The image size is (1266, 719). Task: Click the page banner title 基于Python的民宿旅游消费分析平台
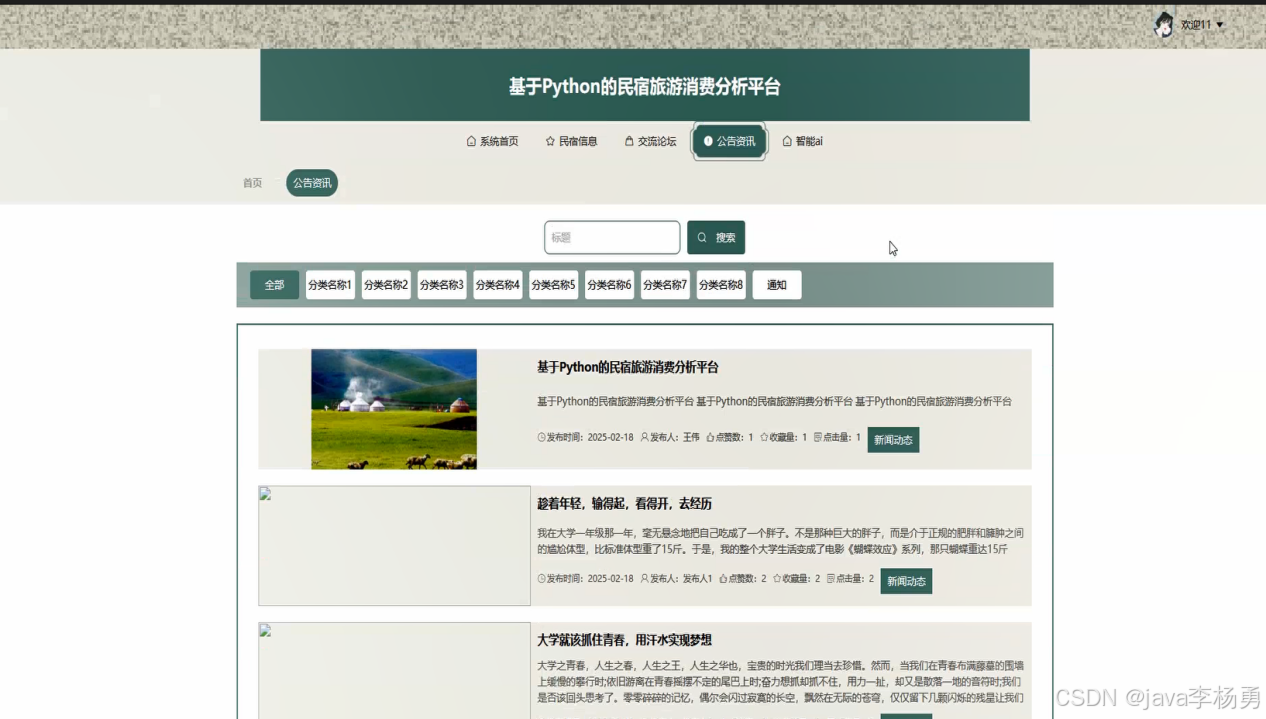644,87
